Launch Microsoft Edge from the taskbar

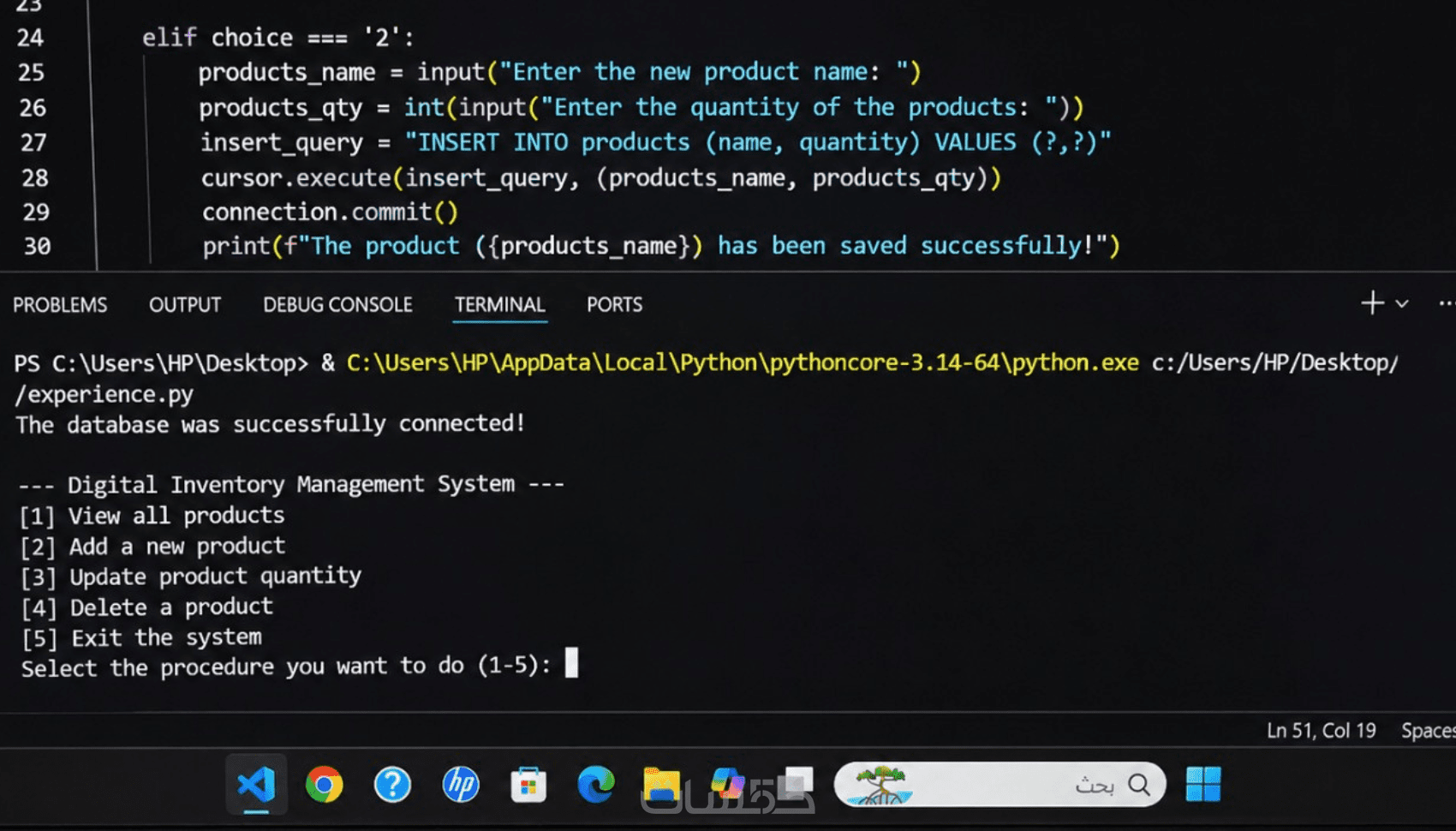tap(596, 784)
